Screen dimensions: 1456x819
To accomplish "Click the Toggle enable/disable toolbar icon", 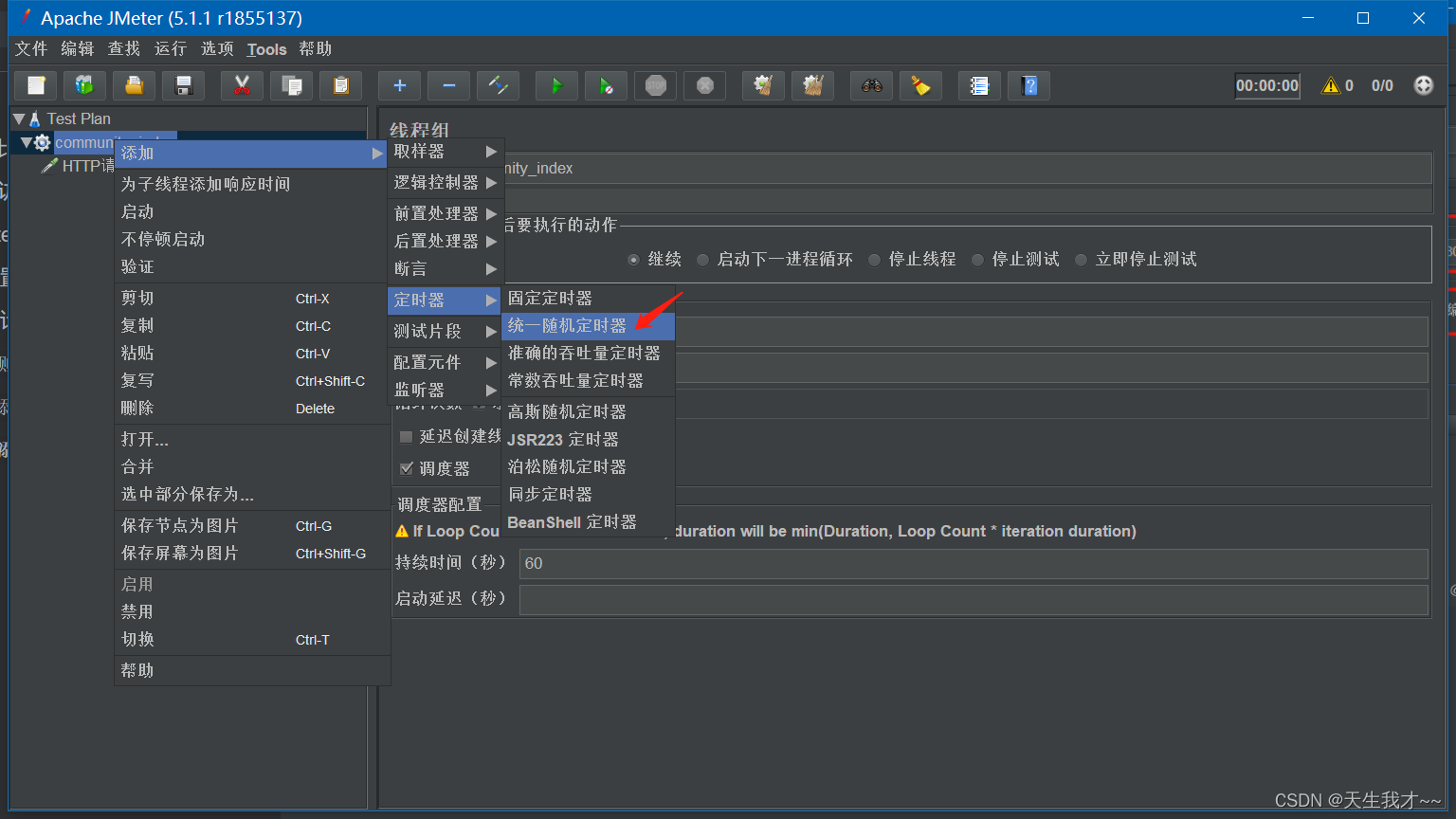I will [x=499, y=86].
